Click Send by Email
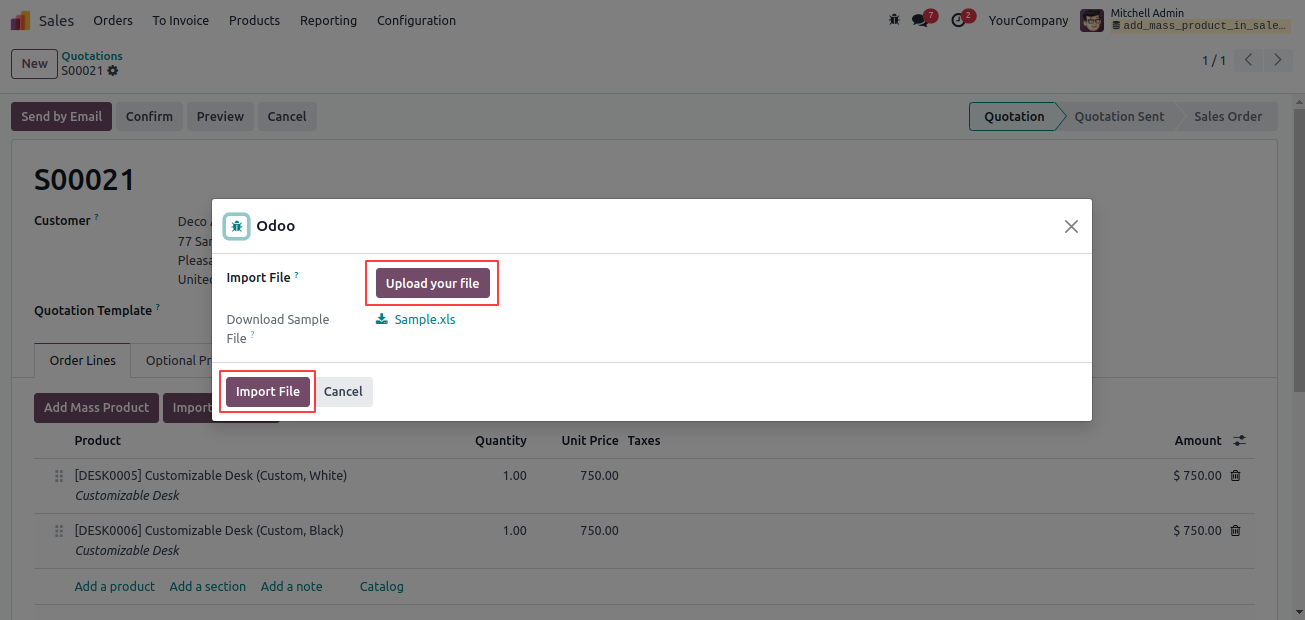 (61, 116)
